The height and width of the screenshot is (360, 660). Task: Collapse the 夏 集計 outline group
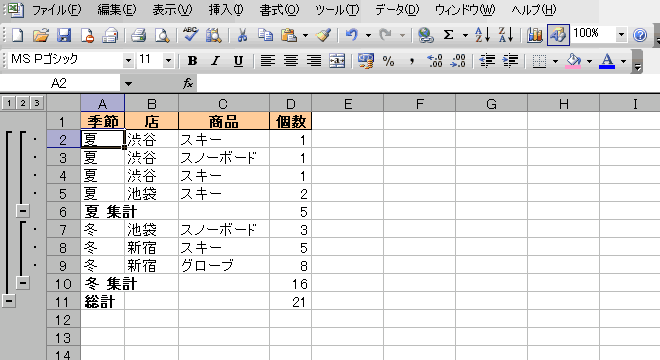coord(23,211)
